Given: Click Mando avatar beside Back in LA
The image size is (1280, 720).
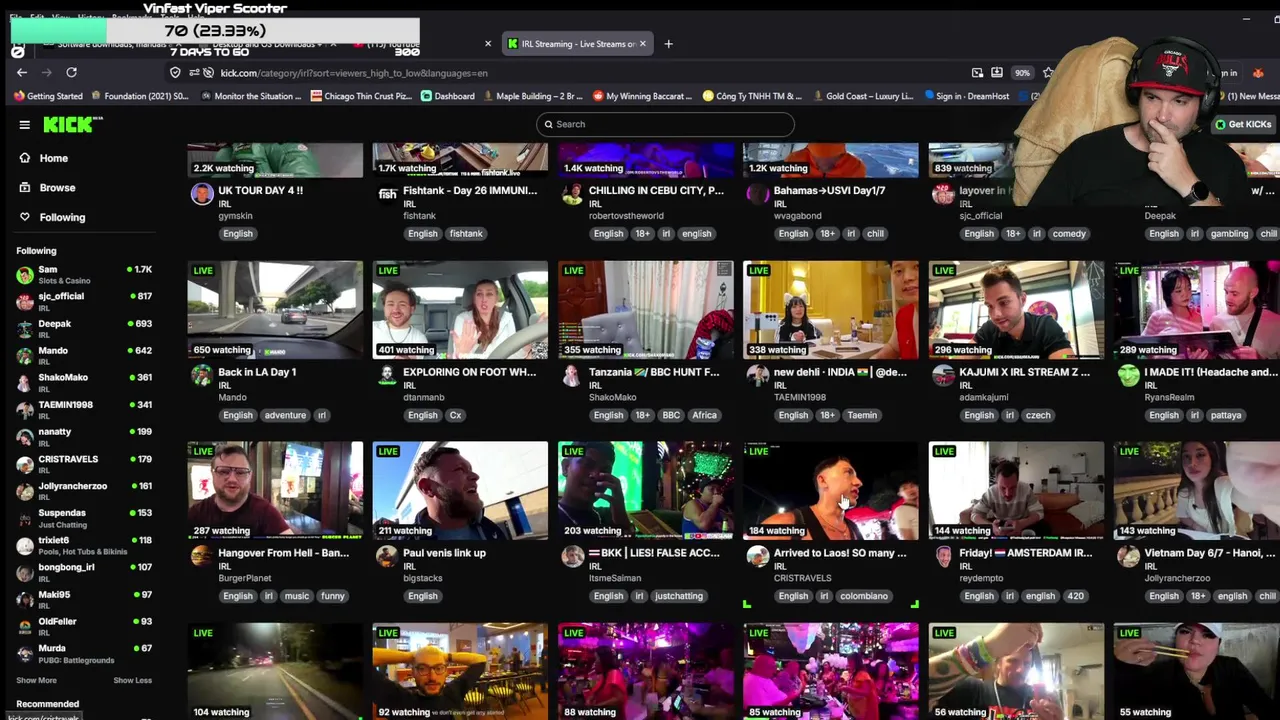Looking at the screenshot, I should pyautogui.click(x=202, y=375).
